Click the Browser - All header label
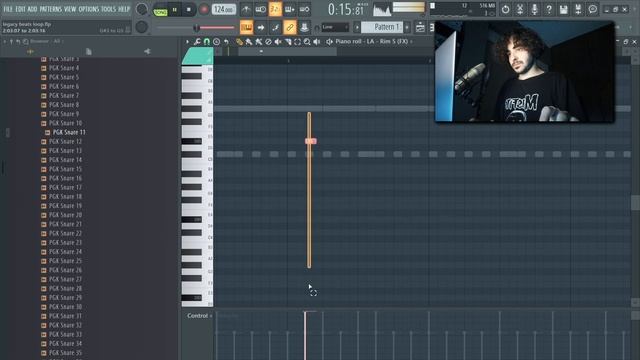 coord(45,41)
